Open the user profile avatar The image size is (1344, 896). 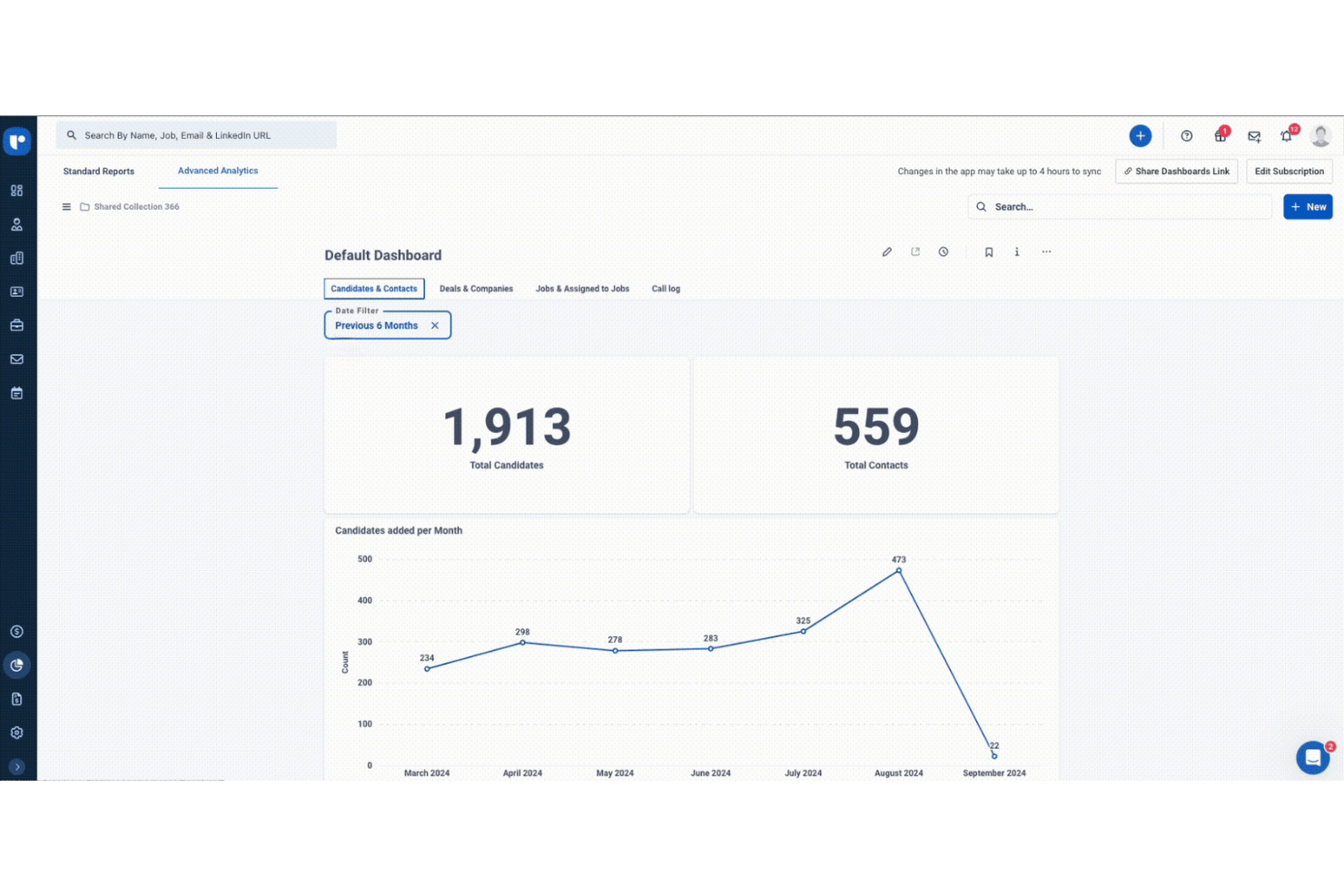[x=1321, y=136]
